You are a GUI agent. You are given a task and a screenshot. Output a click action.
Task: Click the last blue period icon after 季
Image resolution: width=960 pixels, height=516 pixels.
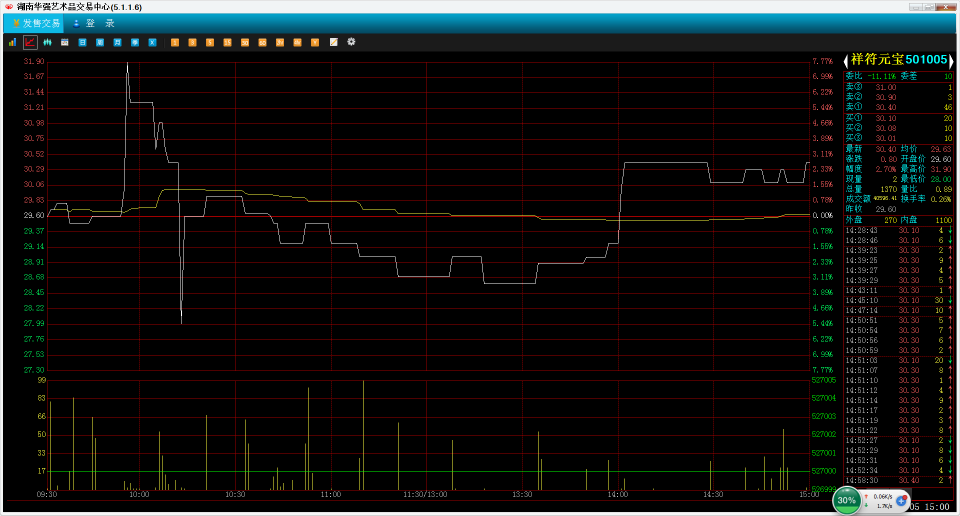[x=152, y=42]
